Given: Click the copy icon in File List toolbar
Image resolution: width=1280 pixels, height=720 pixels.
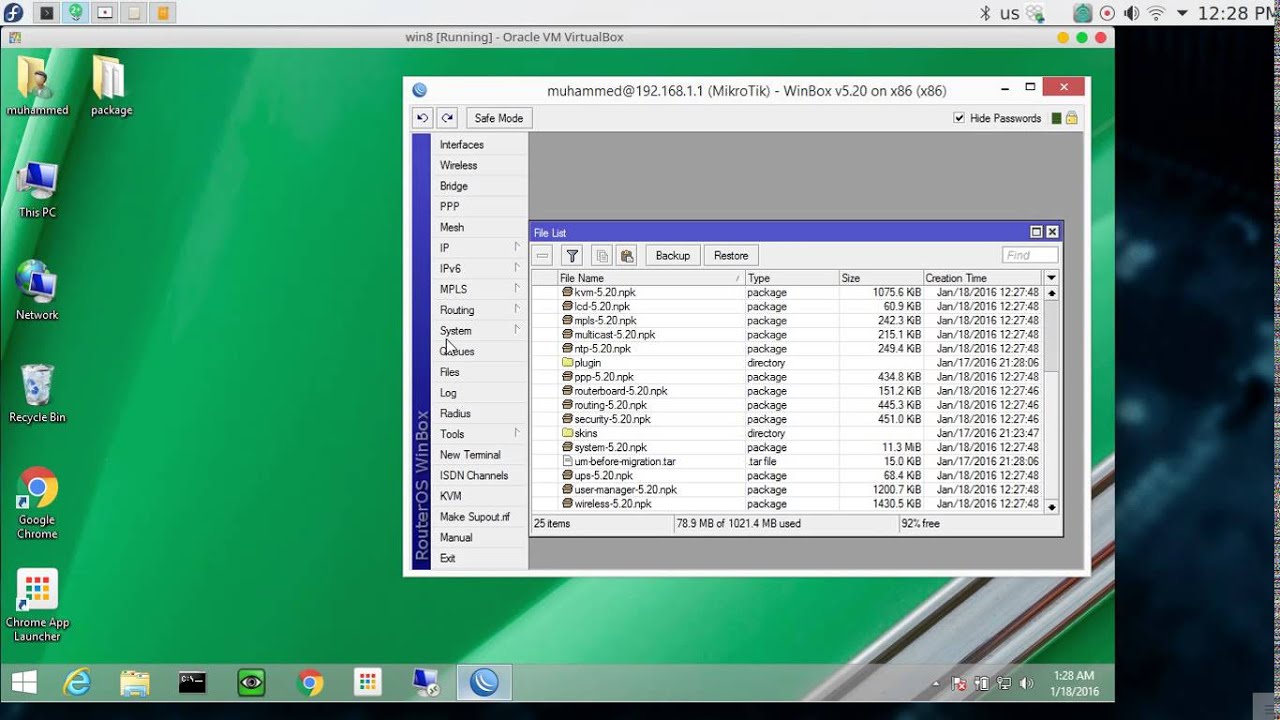Looking at the screenshot, I should pos(601,256).
